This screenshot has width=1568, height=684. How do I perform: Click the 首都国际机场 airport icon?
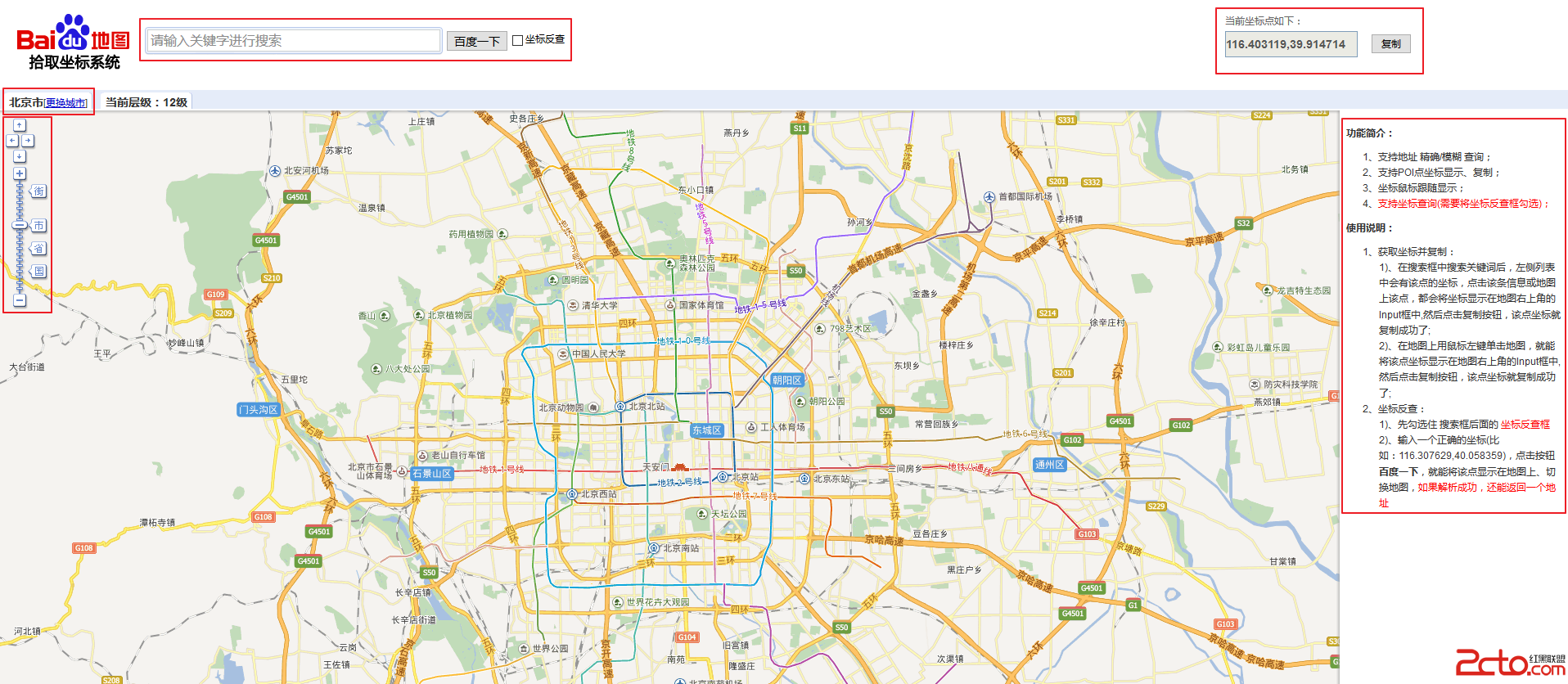pyautogui.click(x=989, y=197)
